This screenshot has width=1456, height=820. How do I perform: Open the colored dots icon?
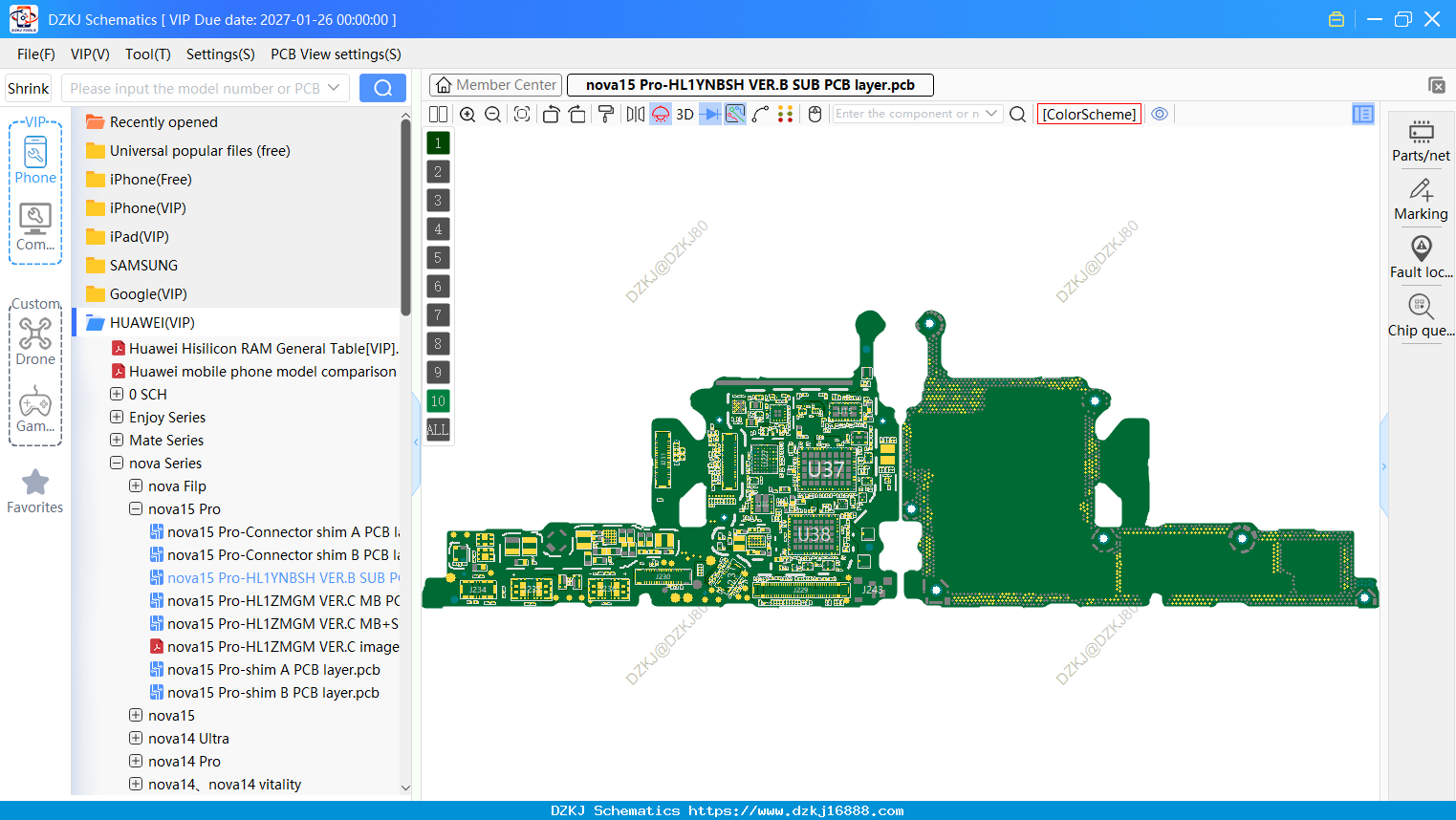[786, 114]
